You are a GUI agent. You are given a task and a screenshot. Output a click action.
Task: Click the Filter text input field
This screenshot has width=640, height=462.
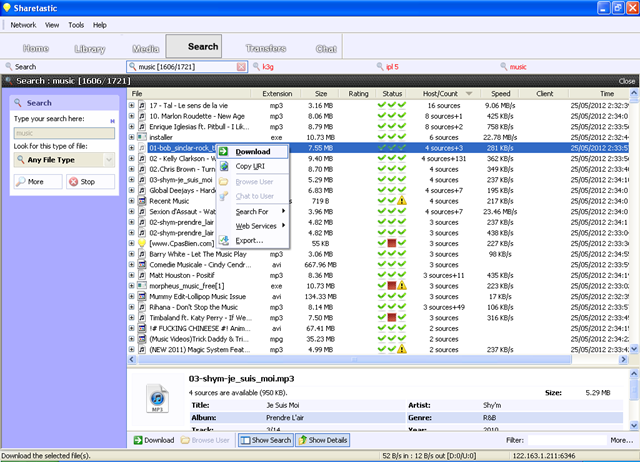(x=565, y=440)
